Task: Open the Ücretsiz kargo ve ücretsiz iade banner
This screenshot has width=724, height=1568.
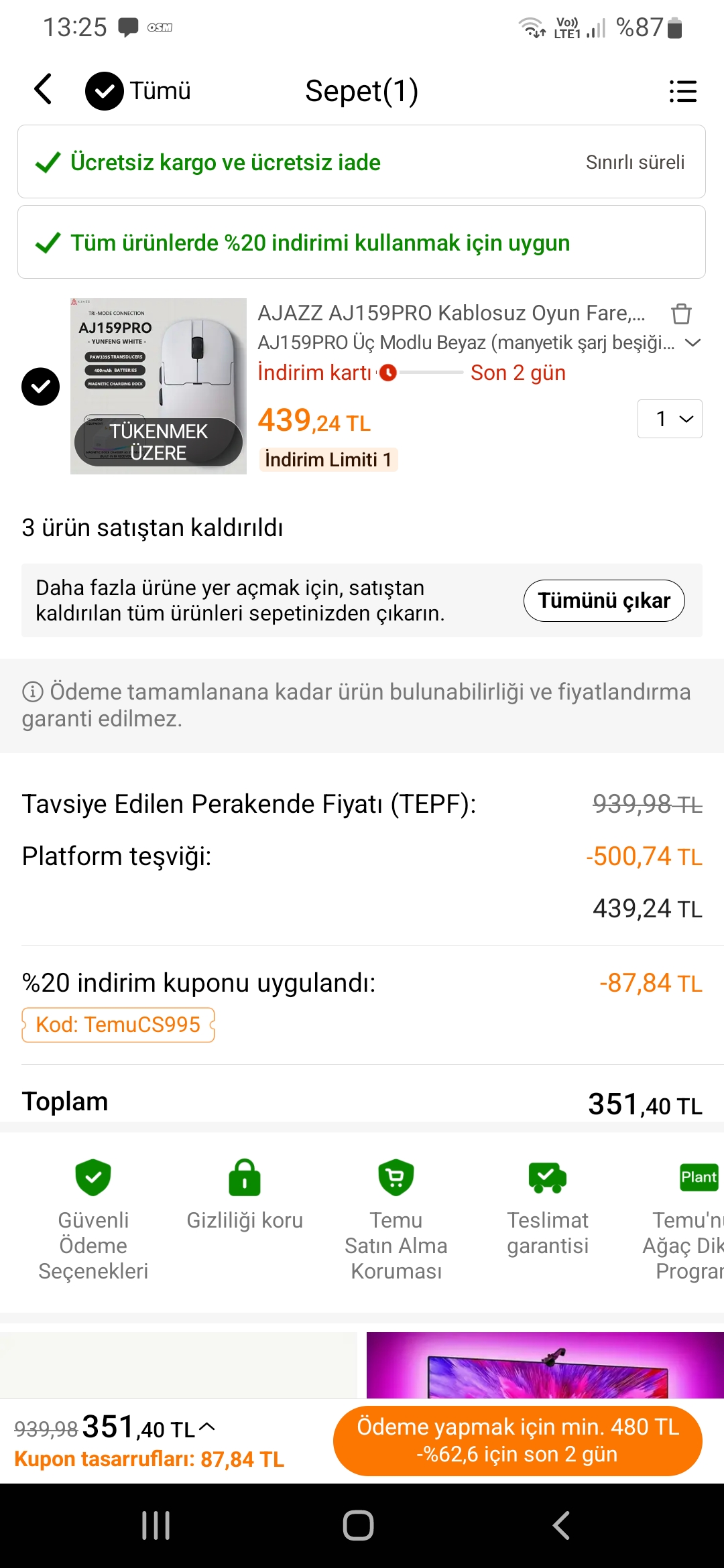Action: coord(361,162)
